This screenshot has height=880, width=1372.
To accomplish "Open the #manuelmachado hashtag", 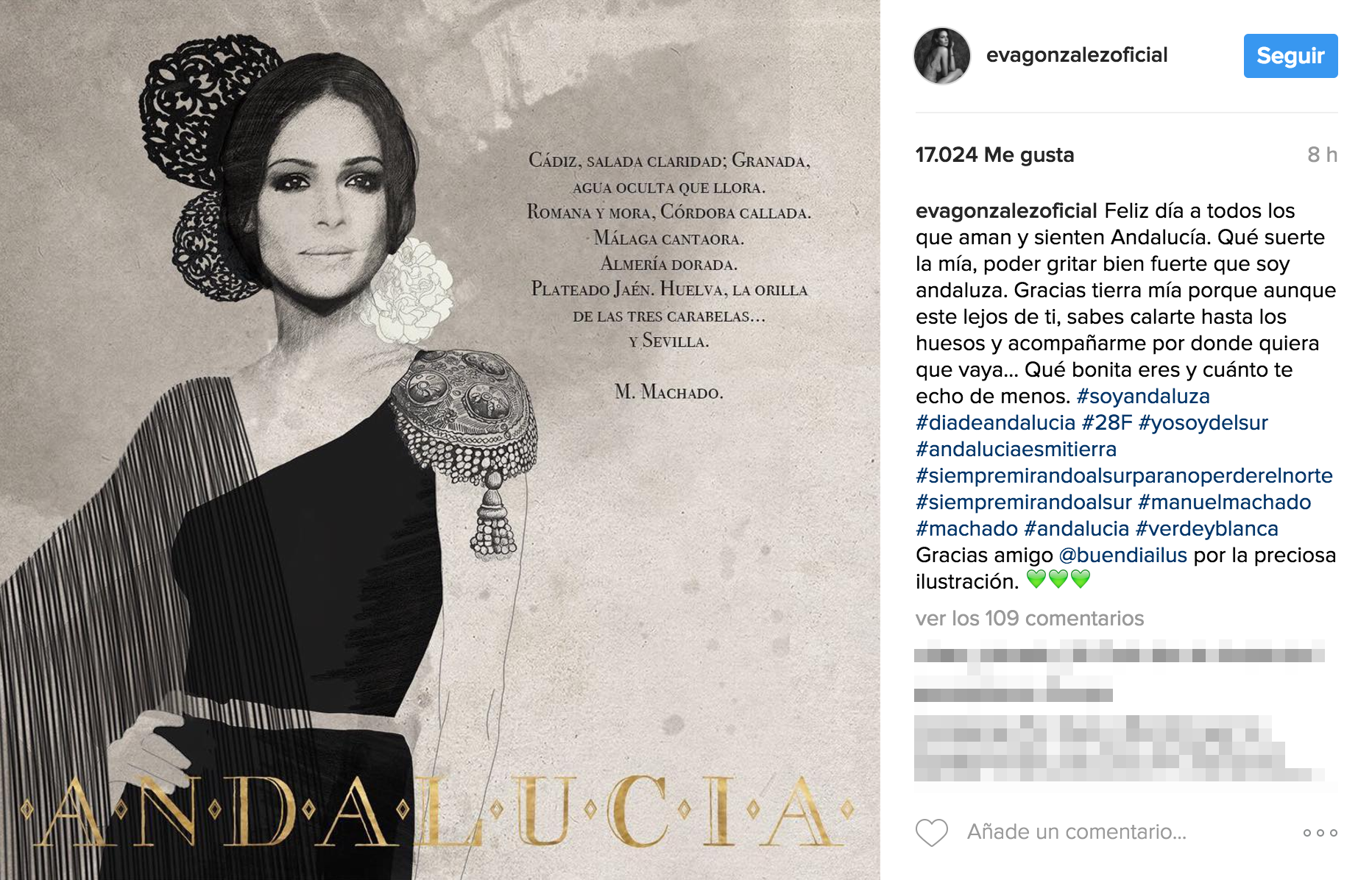I will 1224,503.
